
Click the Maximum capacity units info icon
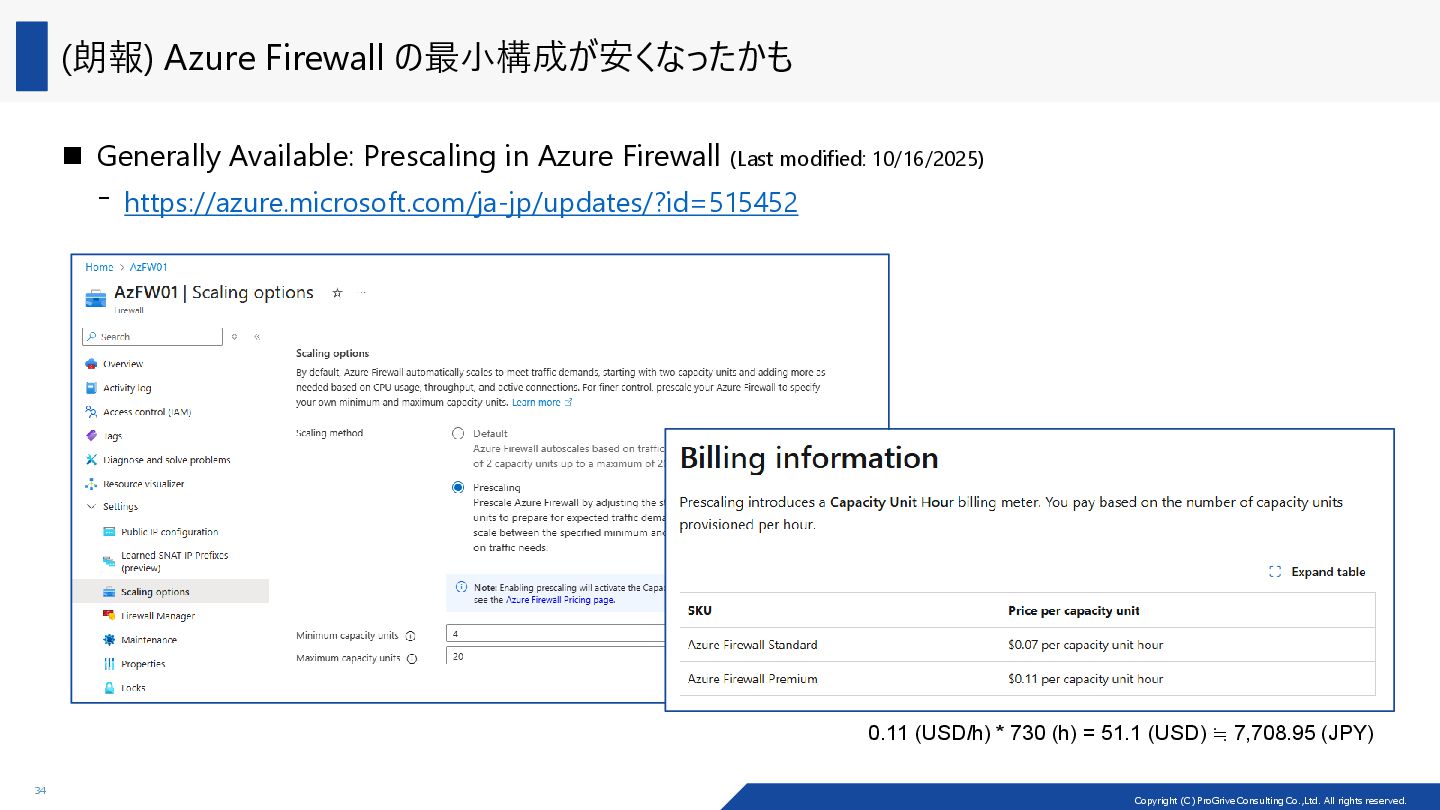coord(412,659)
